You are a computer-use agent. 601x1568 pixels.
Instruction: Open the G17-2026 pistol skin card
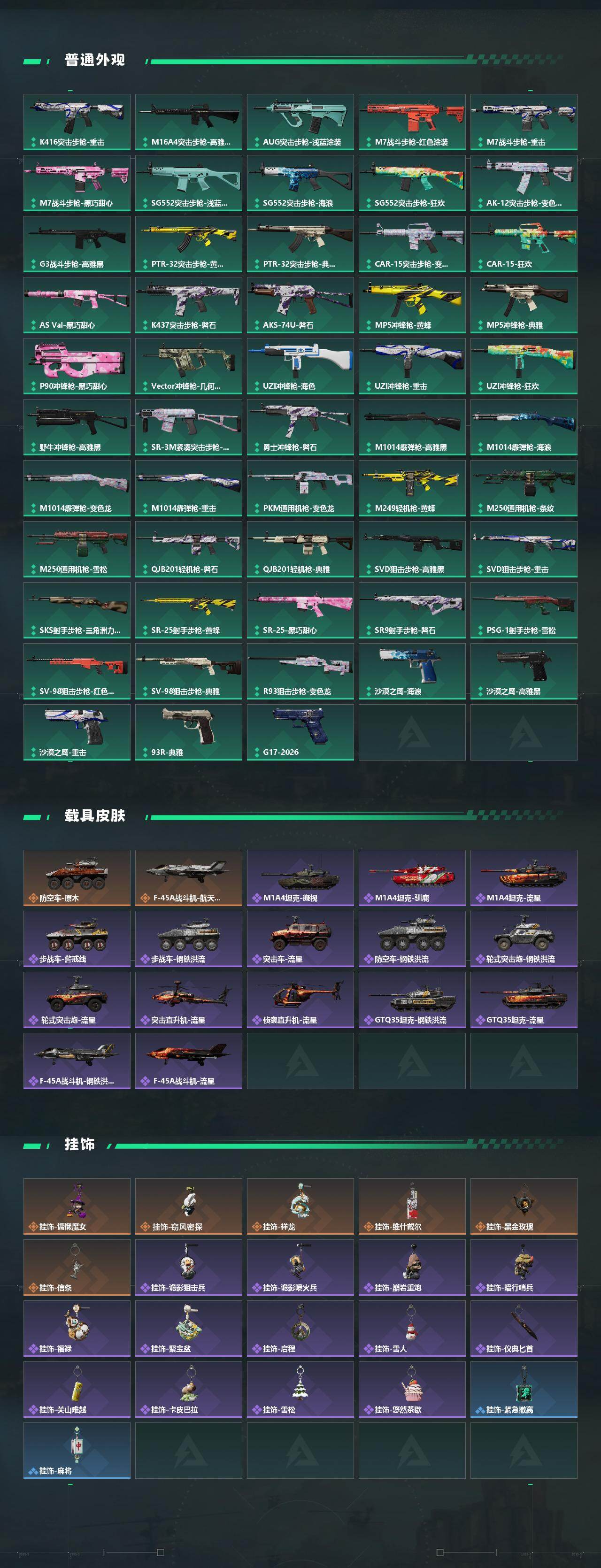coord(300,732)
